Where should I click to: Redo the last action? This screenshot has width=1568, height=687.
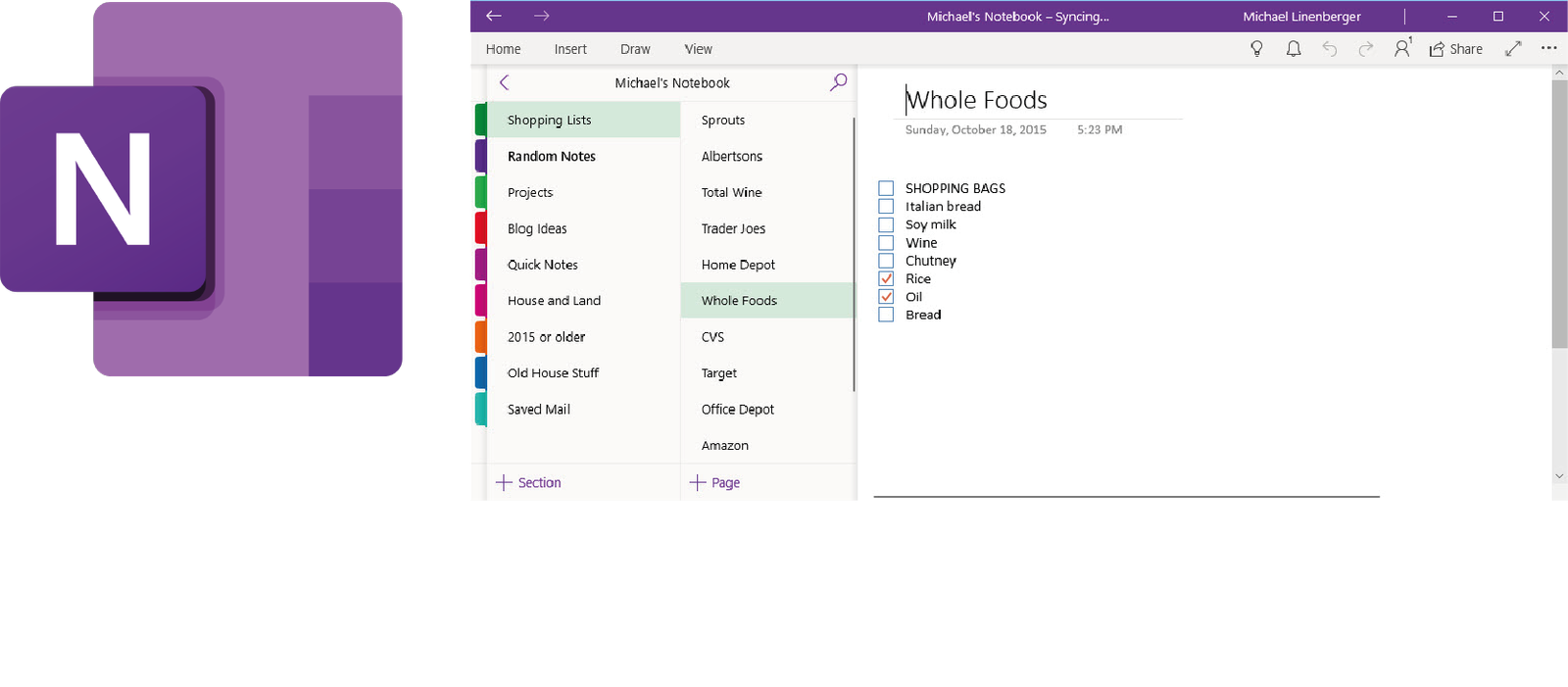click(x=1366, y=49)
